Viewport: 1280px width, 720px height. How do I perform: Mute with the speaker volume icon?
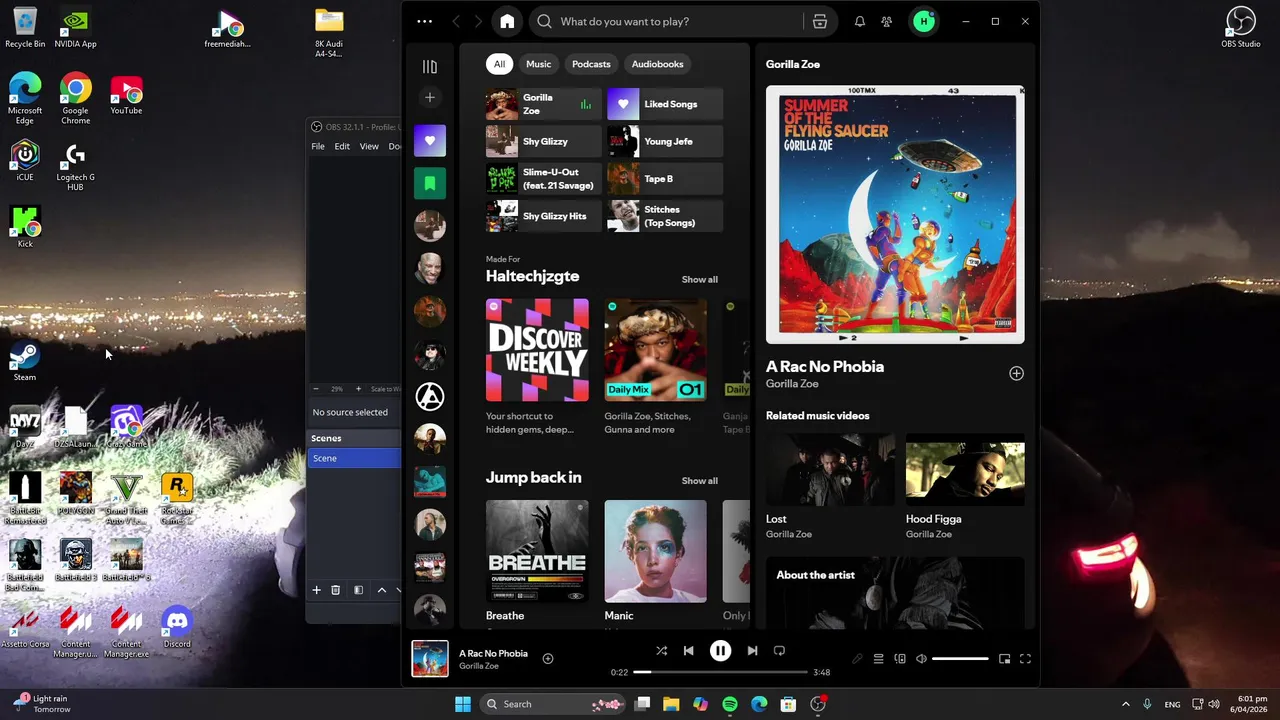coord(921,659)
